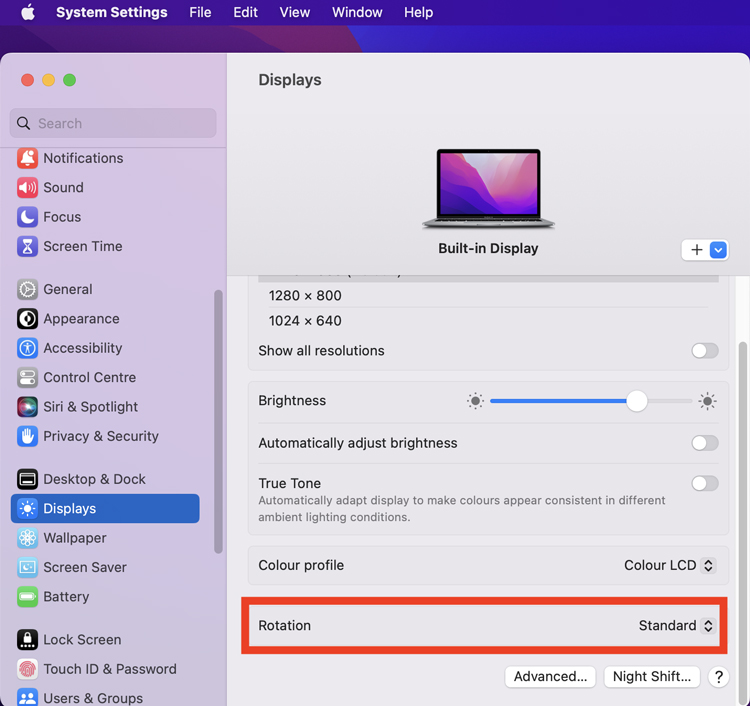
Task: Open the View menu
Action: click(x=295, y=12)
